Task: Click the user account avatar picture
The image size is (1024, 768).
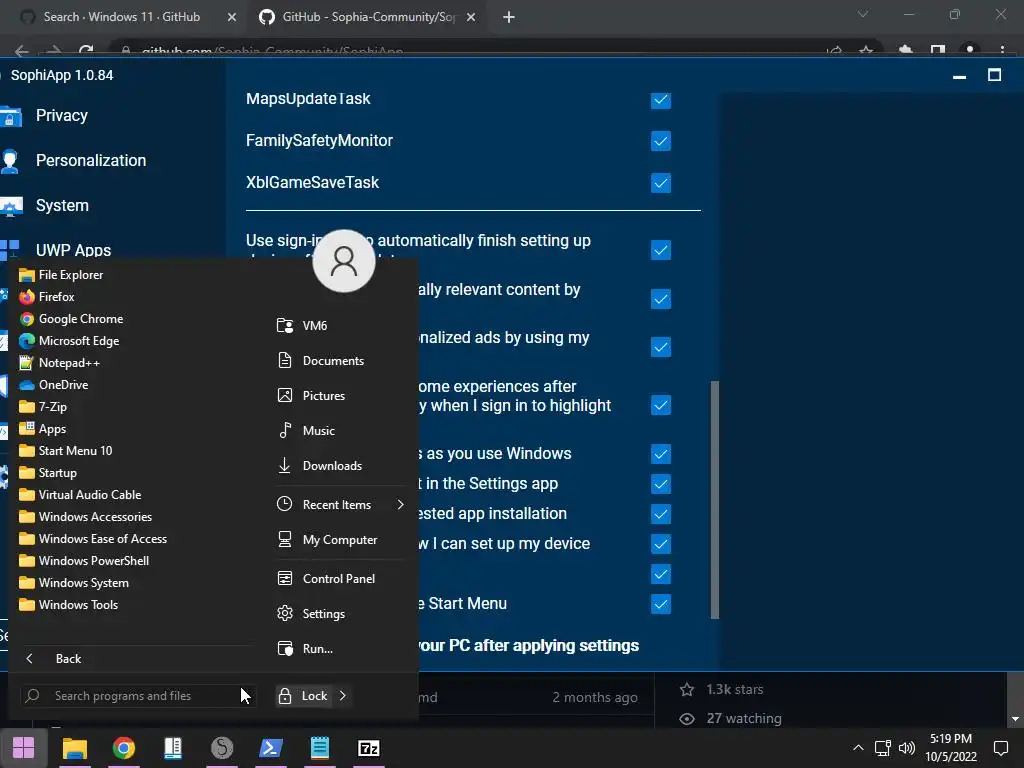Action: [x=344, y=261]
